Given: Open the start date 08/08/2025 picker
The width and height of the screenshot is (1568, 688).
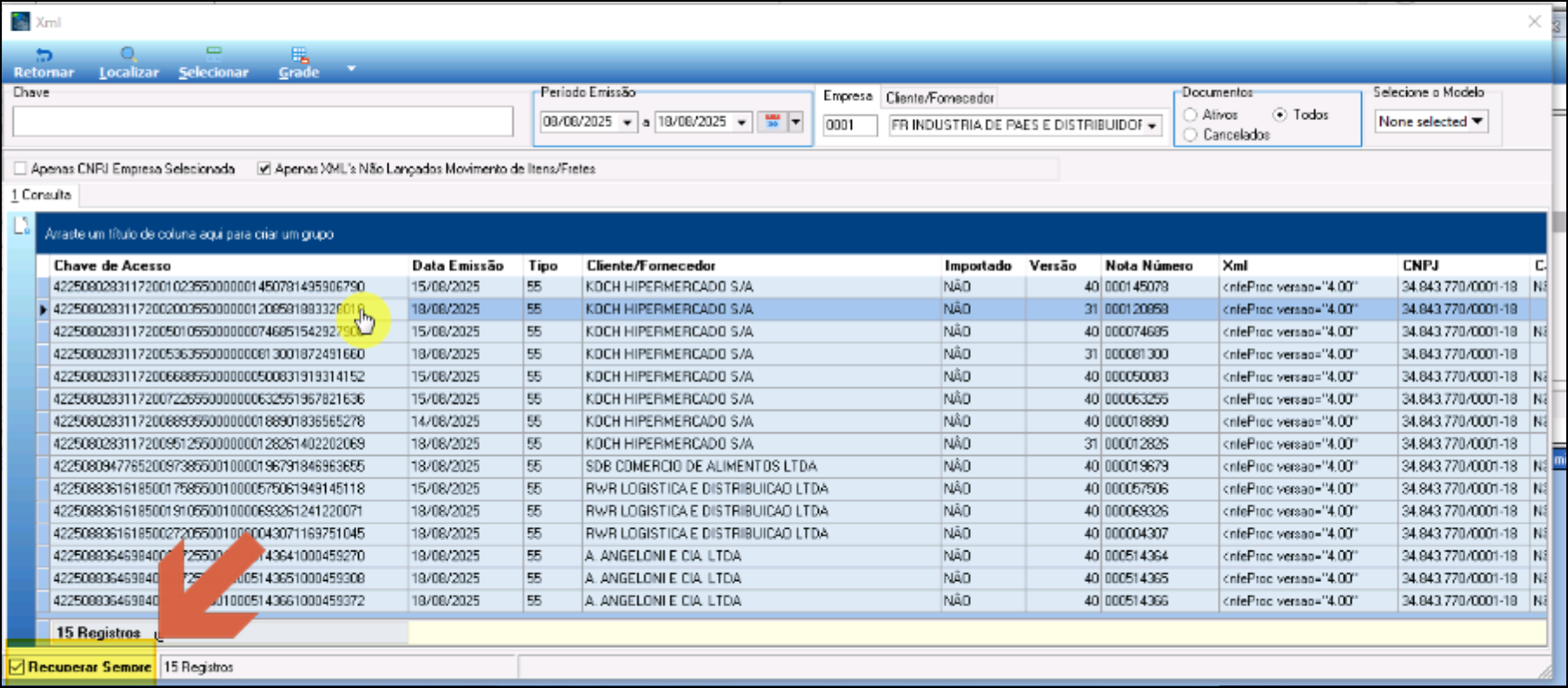Looking at the screenshot, I should click(x=627, y=123).
